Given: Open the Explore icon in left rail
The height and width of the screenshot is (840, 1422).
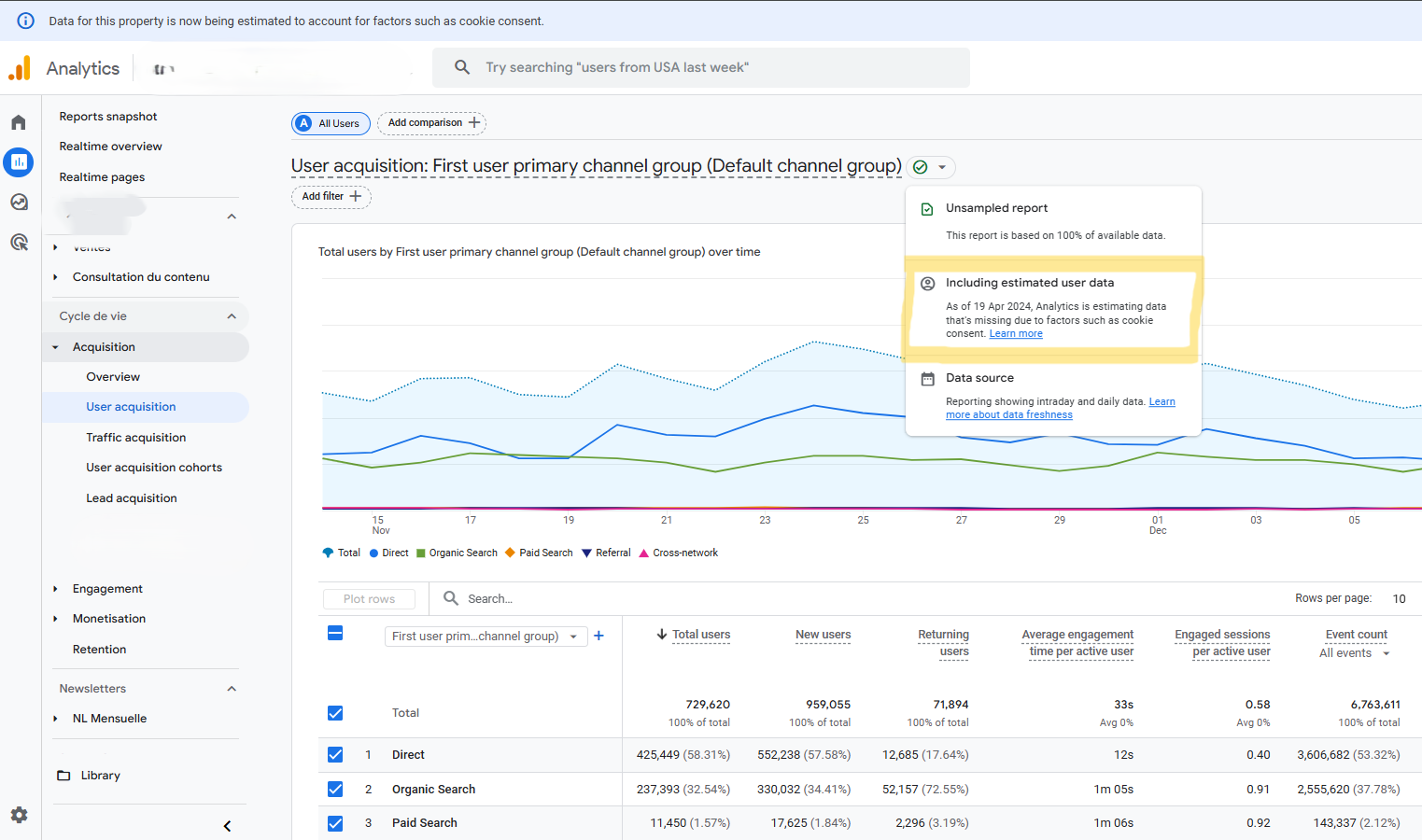Looking at the screenshot, I should [x=19, y=203].
